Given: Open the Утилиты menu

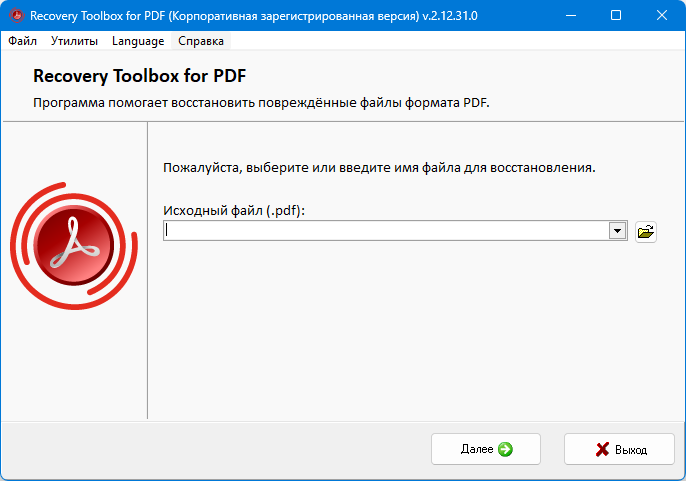Looking at the screenshot, I should coord(74,41).
